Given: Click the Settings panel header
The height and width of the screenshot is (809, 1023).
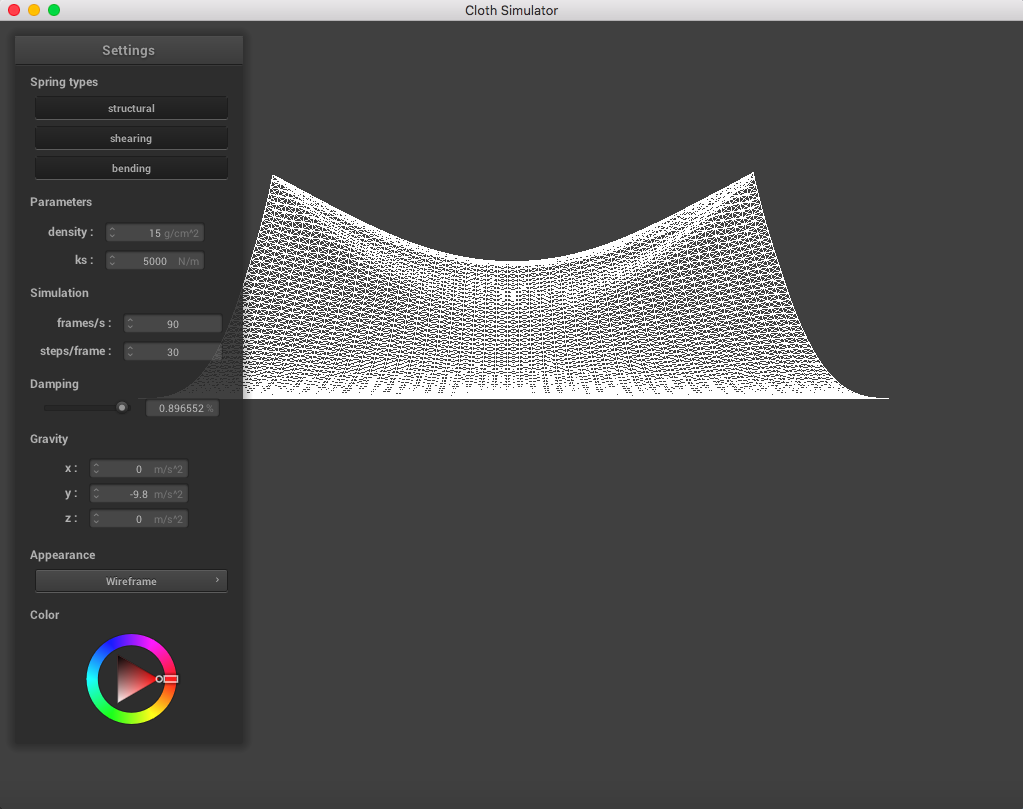Looking at the screenshot, I should (129, 50).
